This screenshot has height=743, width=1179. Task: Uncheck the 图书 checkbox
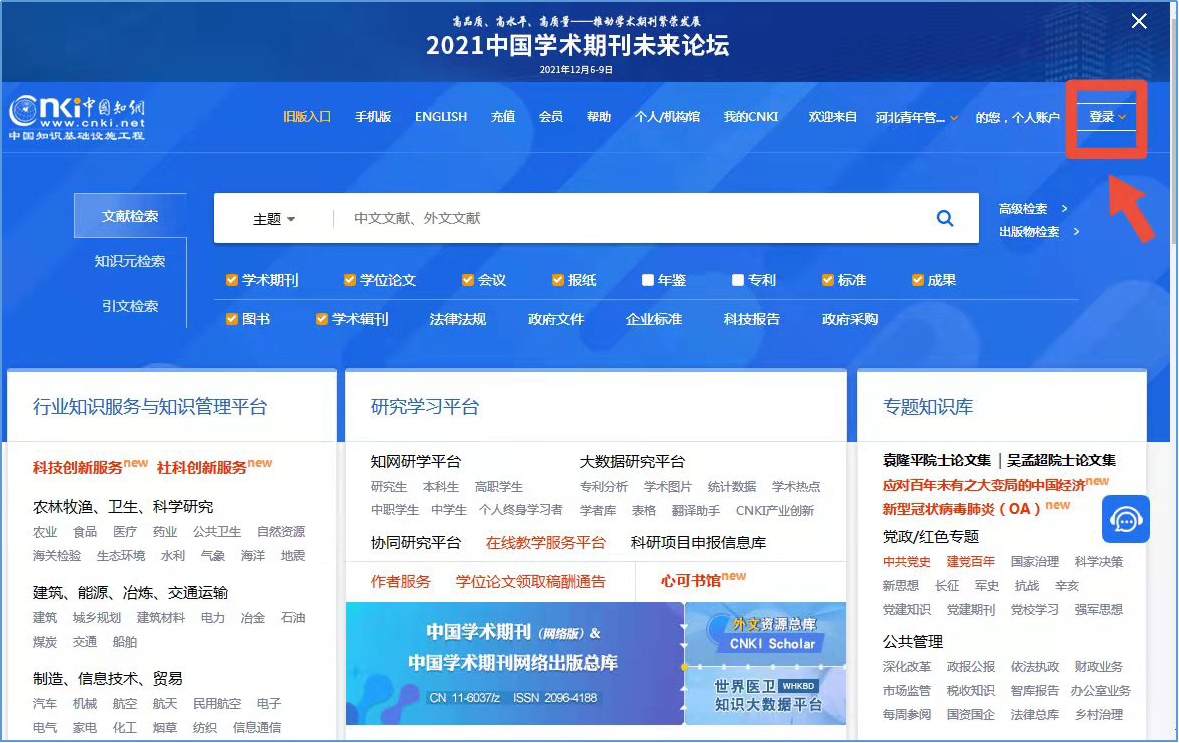click(232, 319)
